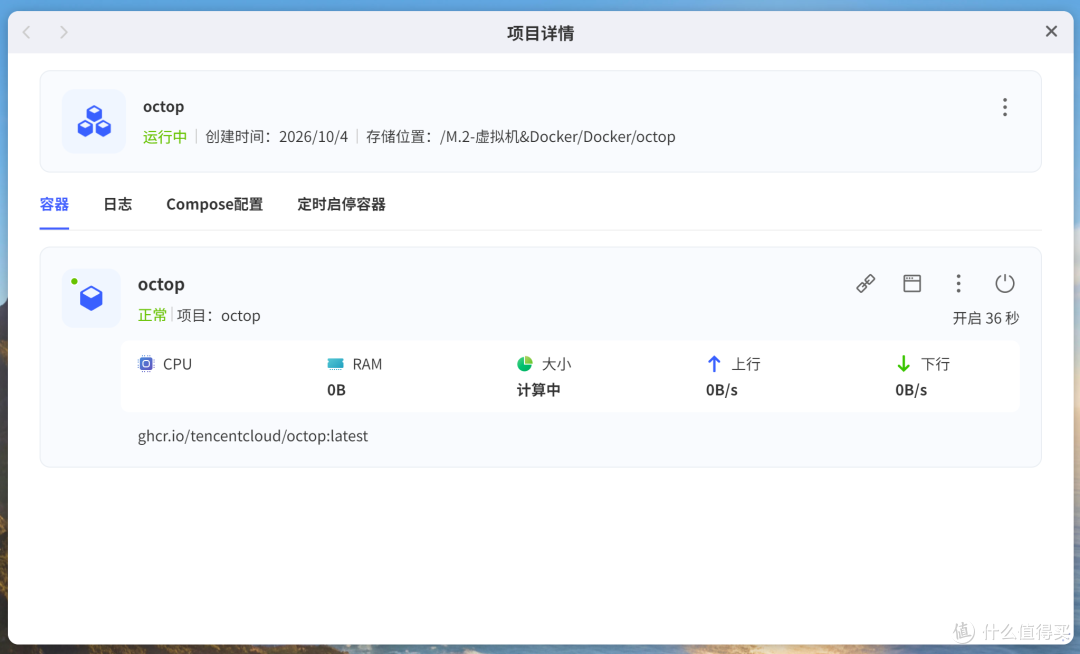Click the RAM memory icon
Image resolution: width=1080 pixels, height=654 pixels.
coord(335,363)
